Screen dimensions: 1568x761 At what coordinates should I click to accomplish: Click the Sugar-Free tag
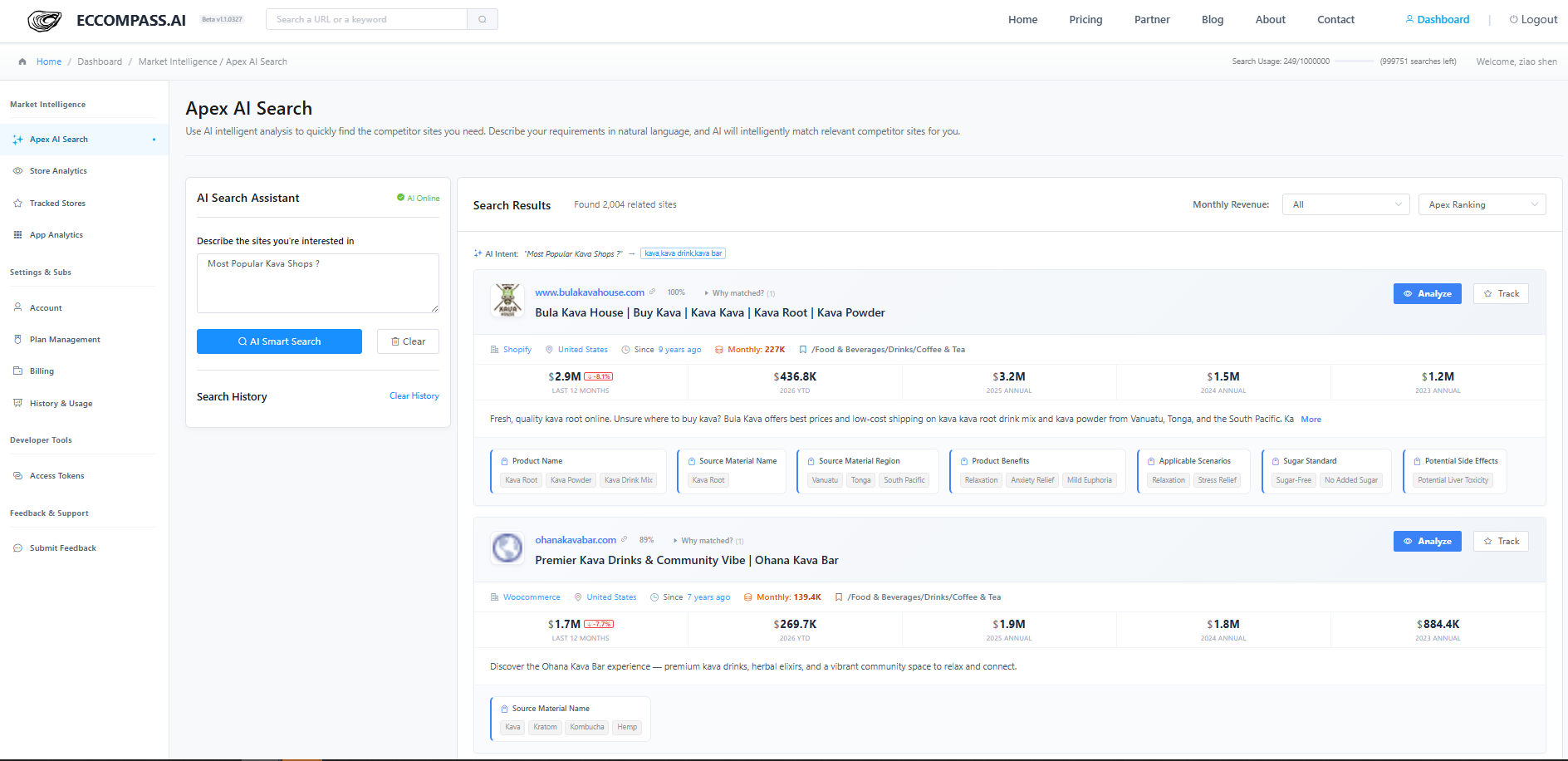(1293, 480)
